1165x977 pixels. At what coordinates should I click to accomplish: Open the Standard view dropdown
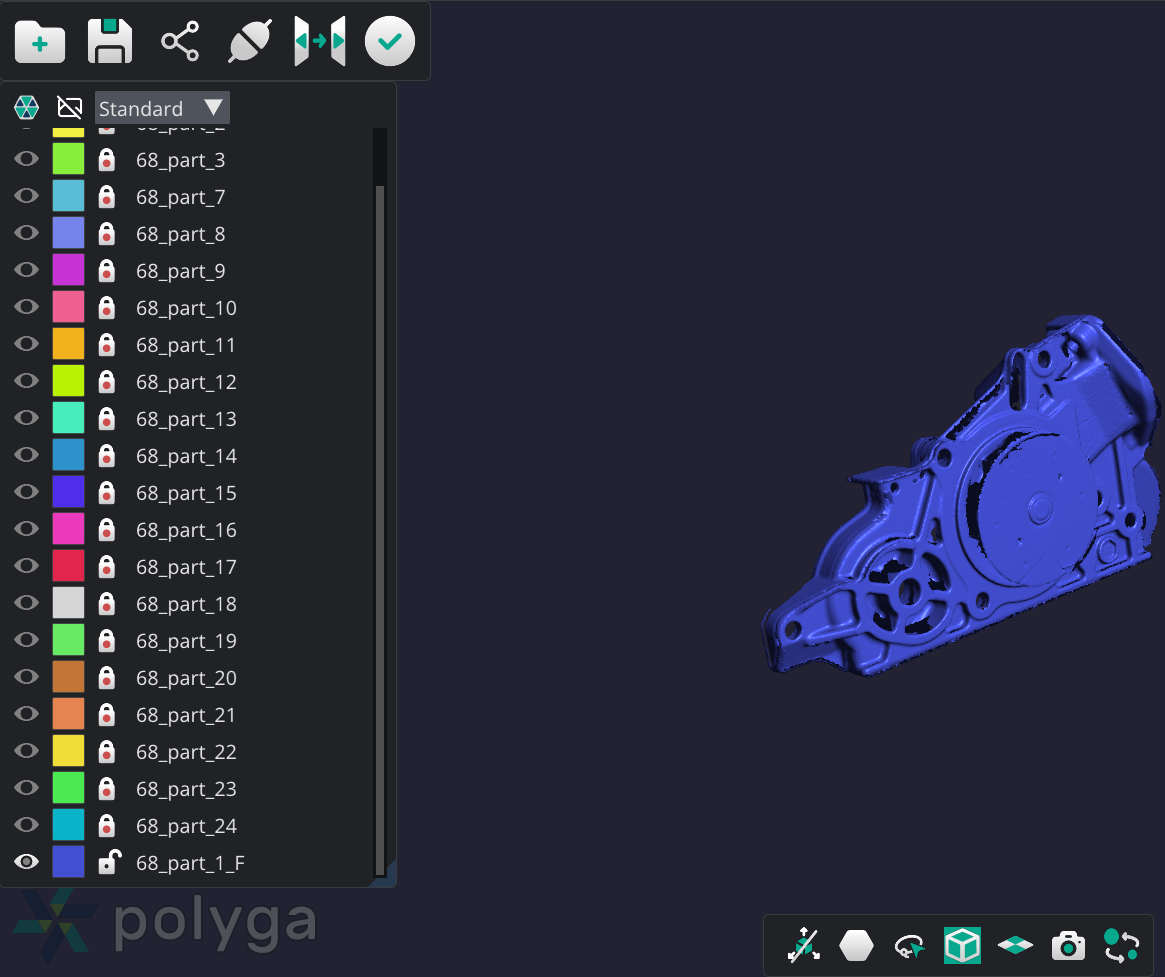162,107
